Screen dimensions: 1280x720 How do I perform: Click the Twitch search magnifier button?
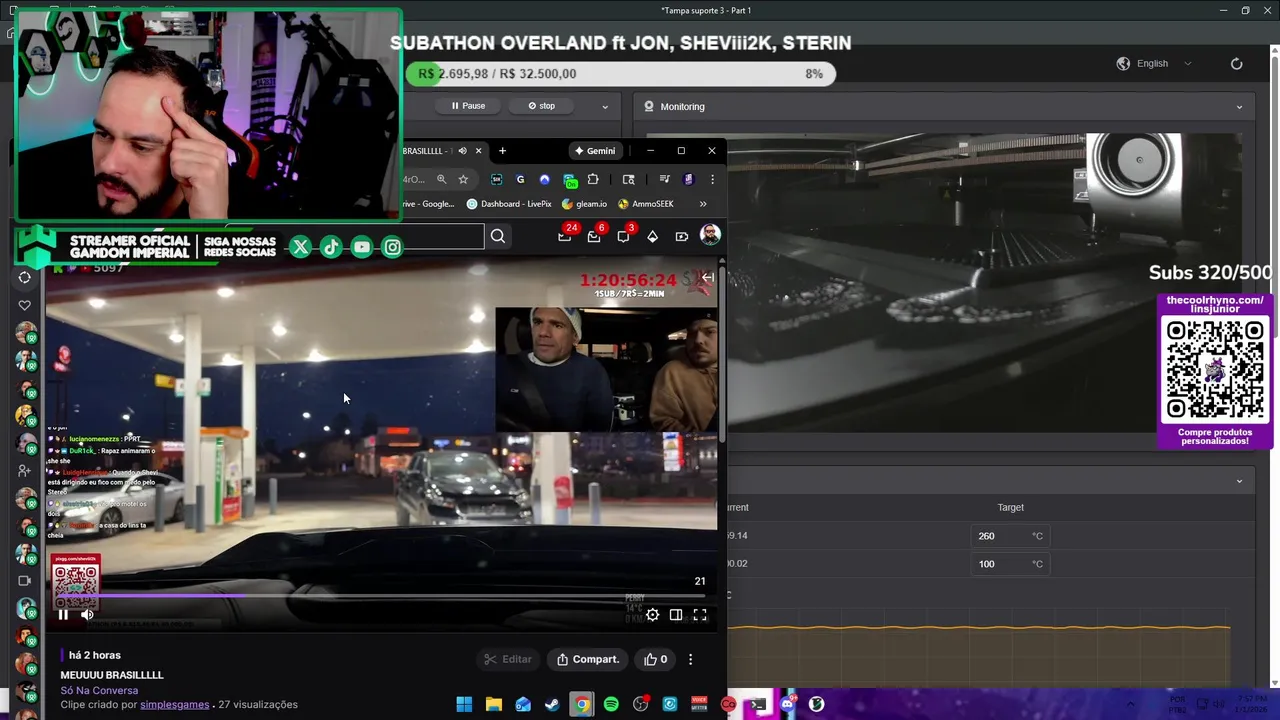tap(498, 236)
